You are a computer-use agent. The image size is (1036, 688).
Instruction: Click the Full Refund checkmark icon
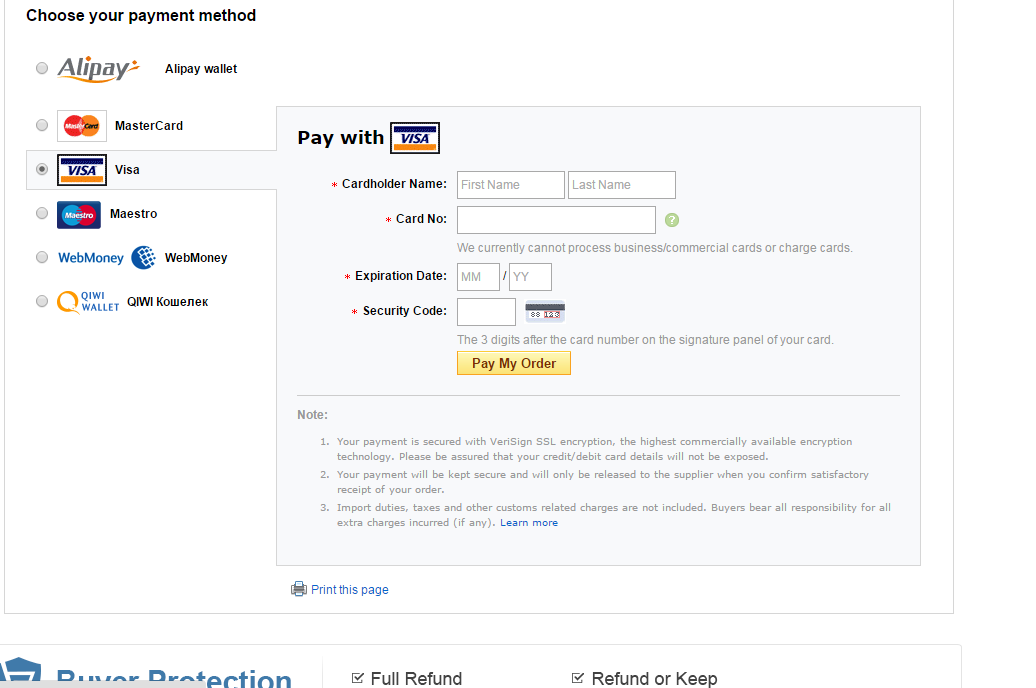357,678
